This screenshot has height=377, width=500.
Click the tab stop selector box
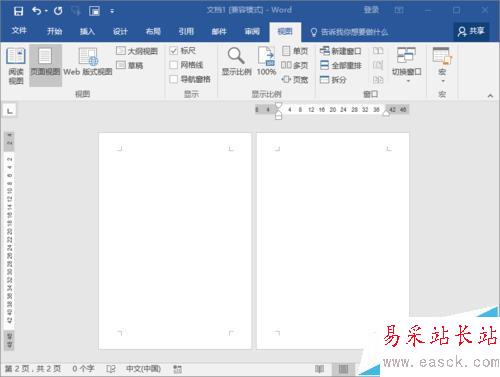(x=10, y=110)
